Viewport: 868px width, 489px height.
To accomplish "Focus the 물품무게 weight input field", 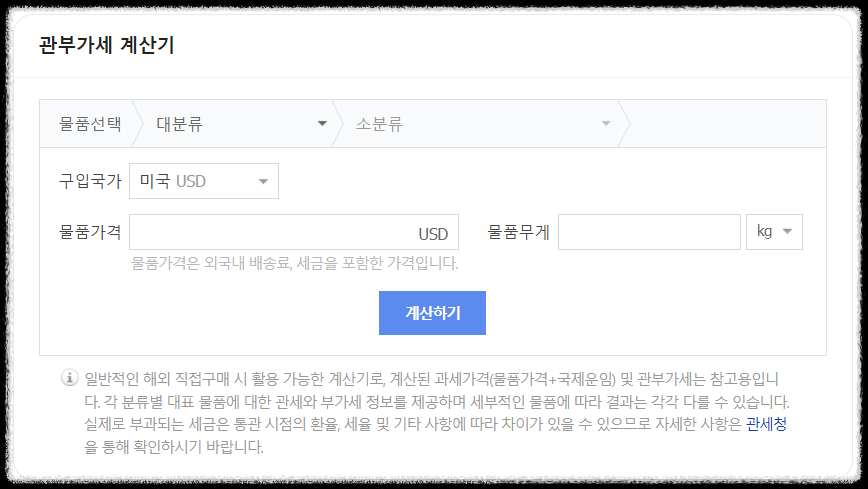I will click(649, 232).
